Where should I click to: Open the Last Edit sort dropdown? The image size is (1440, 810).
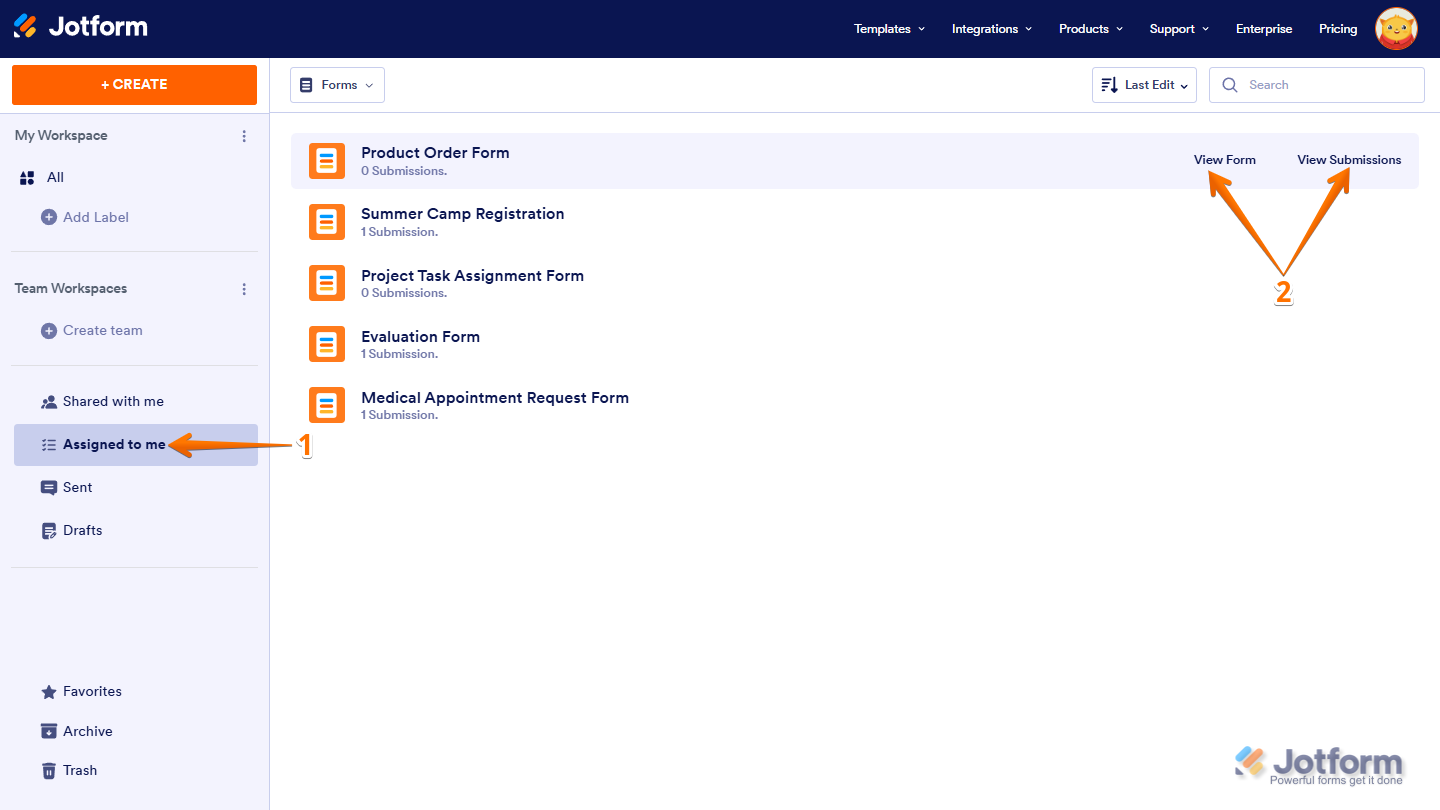click(x=1143, y=84)
